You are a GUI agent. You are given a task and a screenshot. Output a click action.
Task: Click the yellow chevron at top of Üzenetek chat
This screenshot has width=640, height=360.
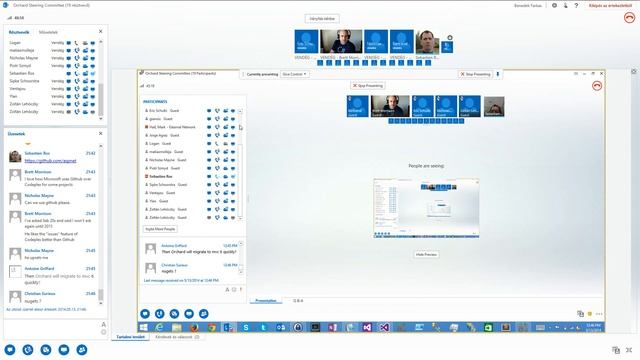click(28, 144)
